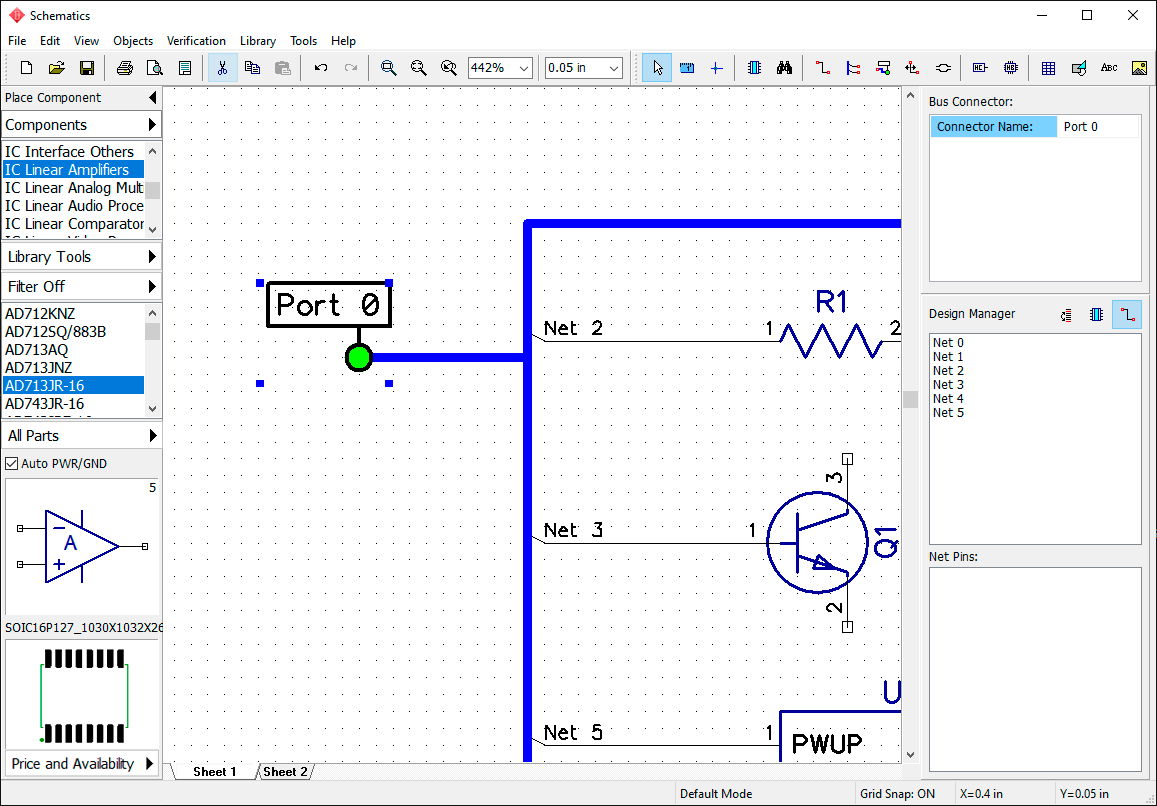
Task: Toggle the Auto PWR/GND checkbox
Action: (x=12, y=464)
